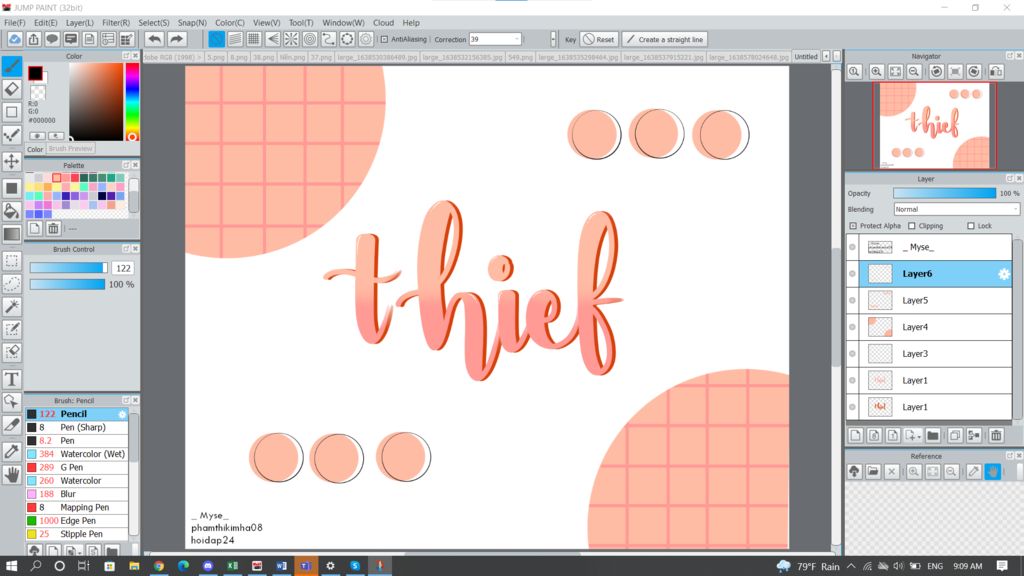The image size is (1024, 576).
Task: Enable the vanishing point snap guide
Action: [x=272, y=39]
